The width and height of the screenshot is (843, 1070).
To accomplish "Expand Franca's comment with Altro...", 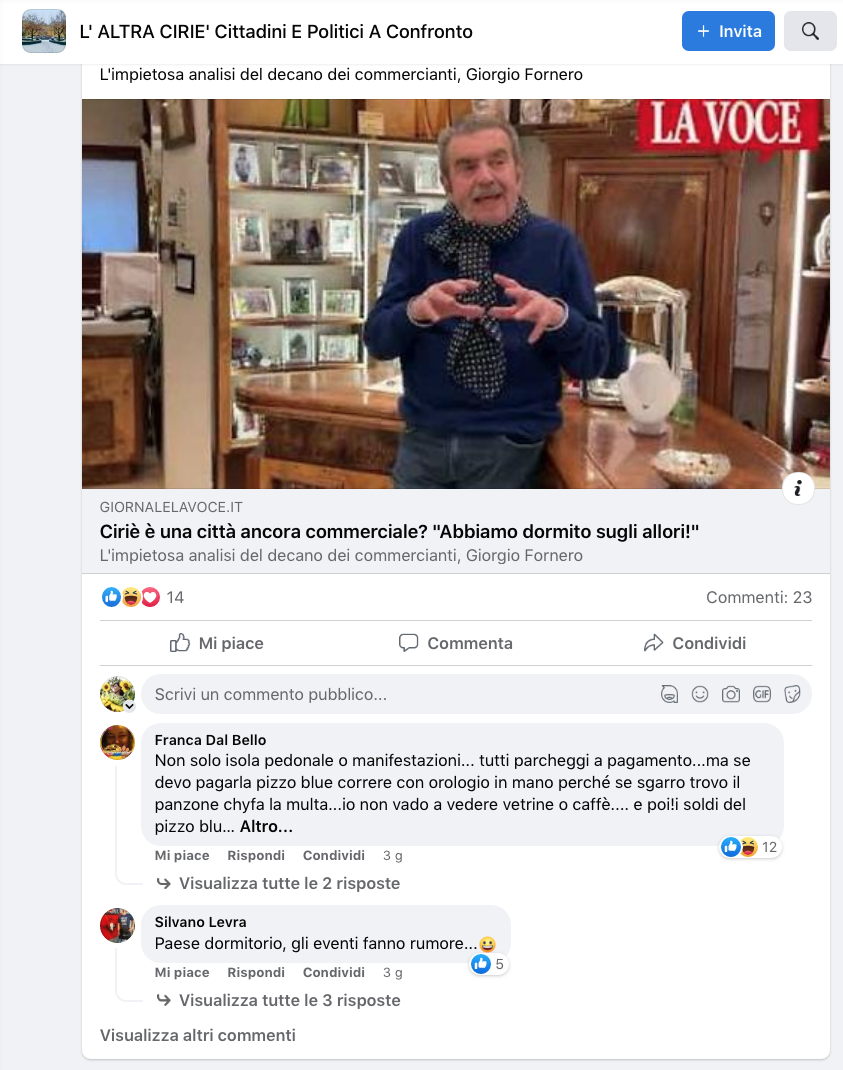I will 266,826.
